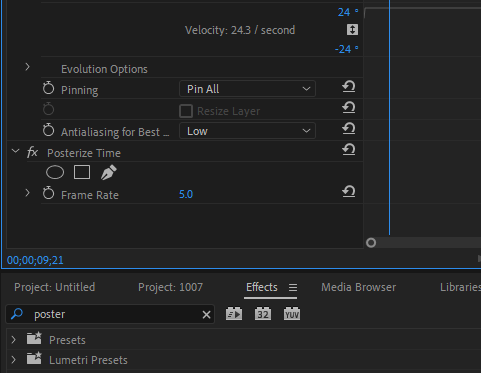Reset the Frame Rate parameter

tap(348, 192)
